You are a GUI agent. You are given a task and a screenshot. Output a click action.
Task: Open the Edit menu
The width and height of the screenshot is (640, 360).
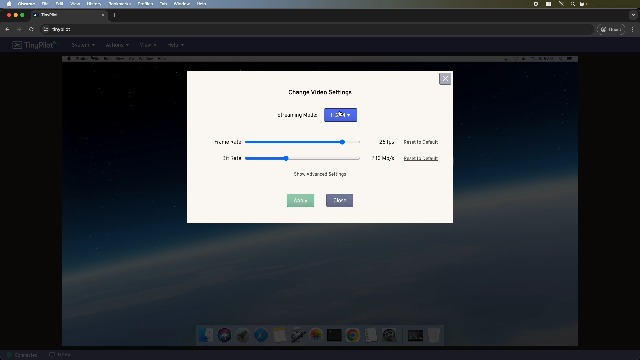(60, 4)
